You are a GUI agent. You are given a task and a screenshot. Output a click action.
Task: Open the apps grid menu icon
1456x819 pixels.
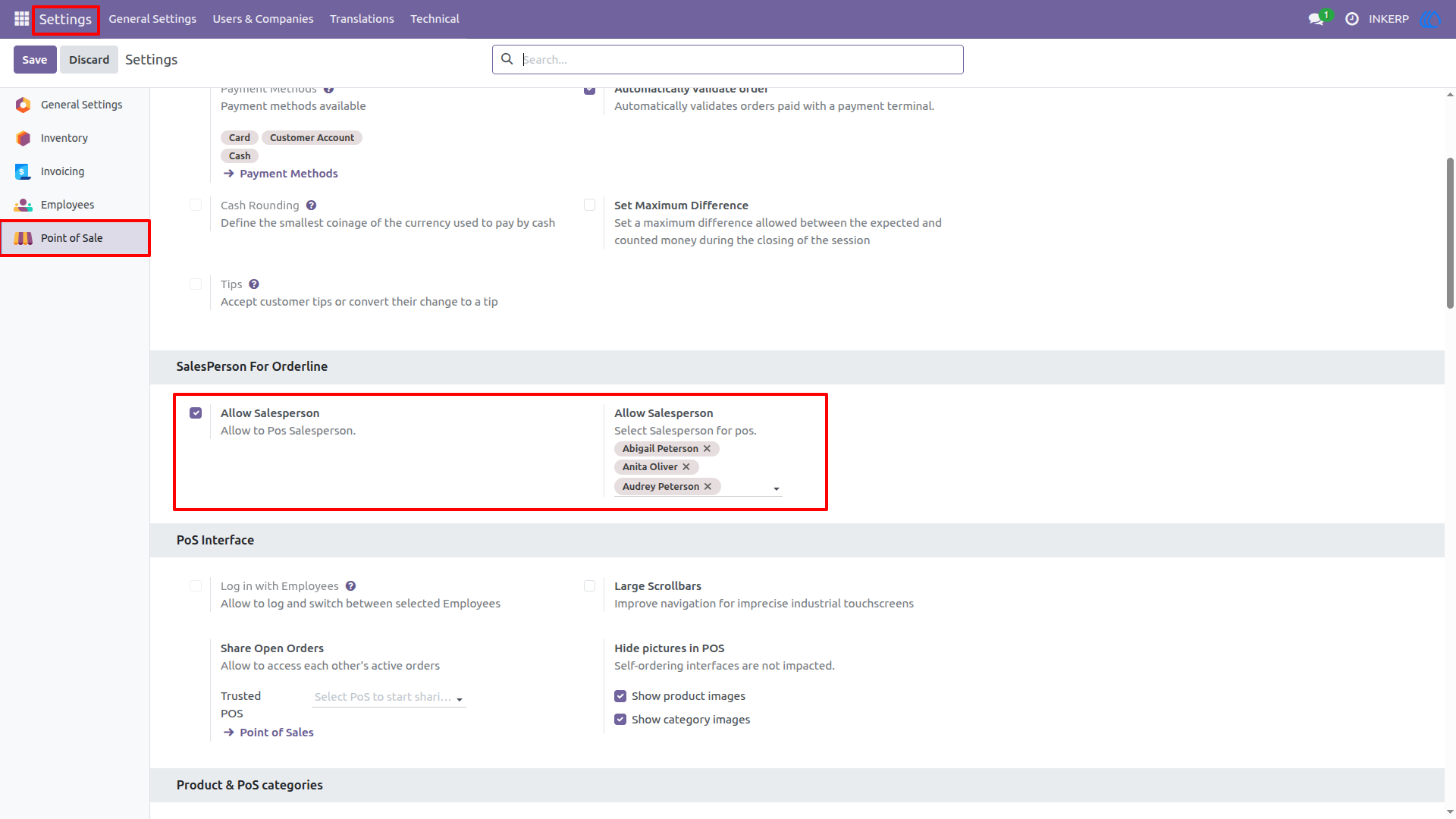point(21,19)
